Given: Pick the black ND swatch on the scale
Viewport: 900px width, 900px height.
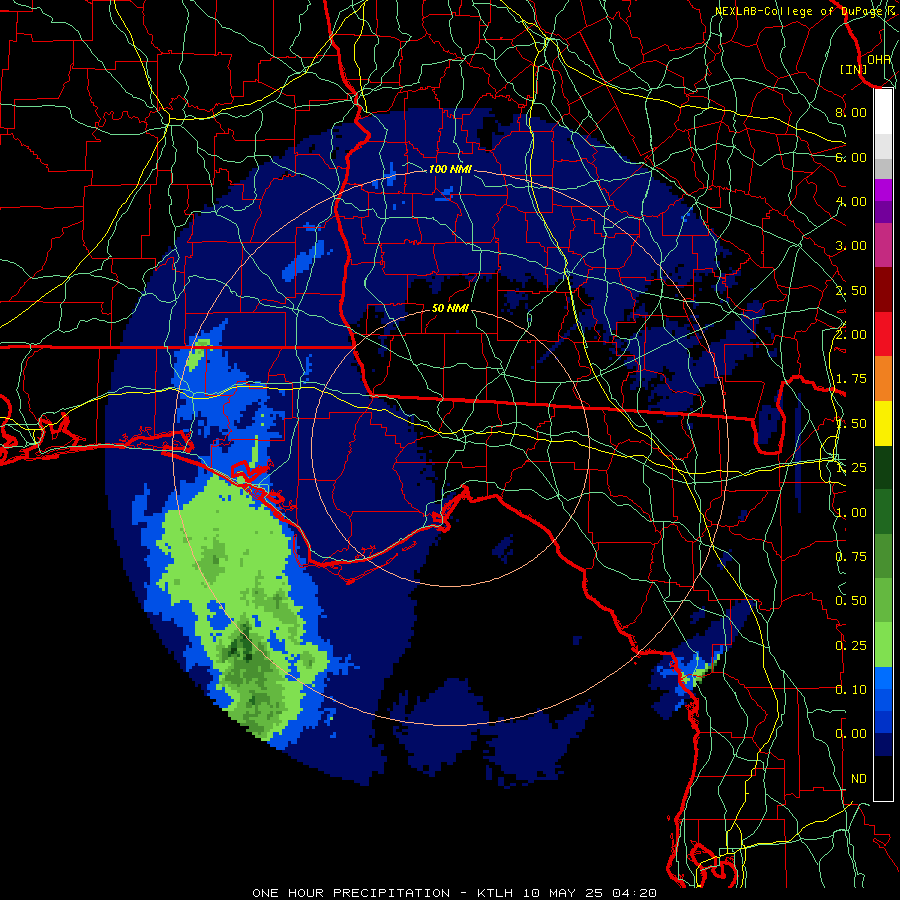Looking at the screenshot, I should coord(883,778).
